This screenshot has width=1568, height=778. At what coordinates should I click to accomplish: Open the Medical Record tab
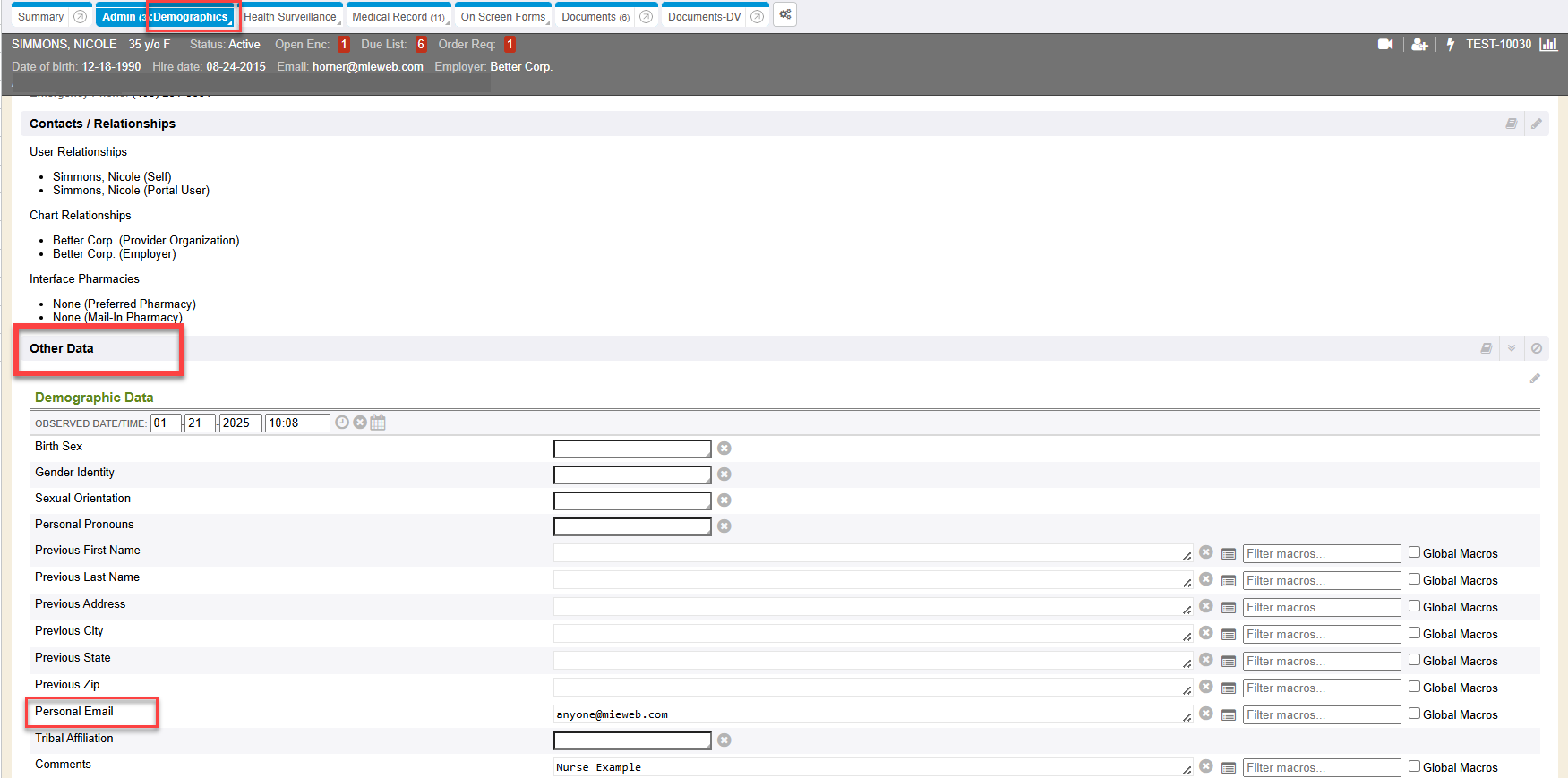coord(398,17)
